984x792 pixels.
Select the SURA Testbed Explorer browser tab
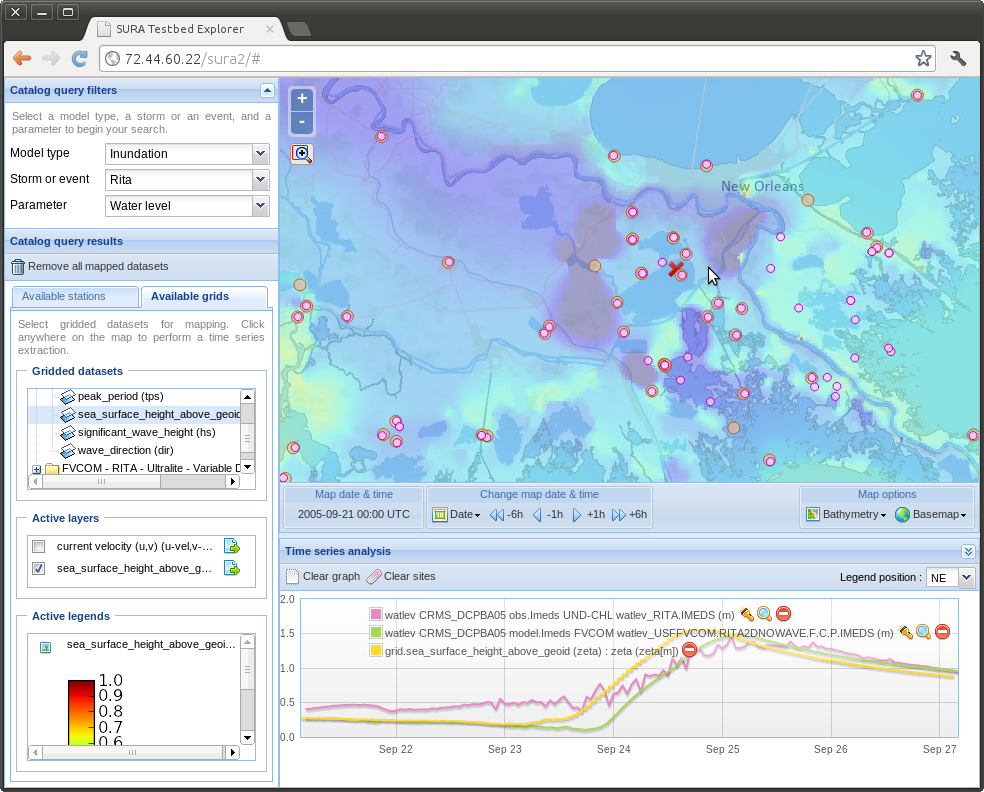click(x=180, y=29)
